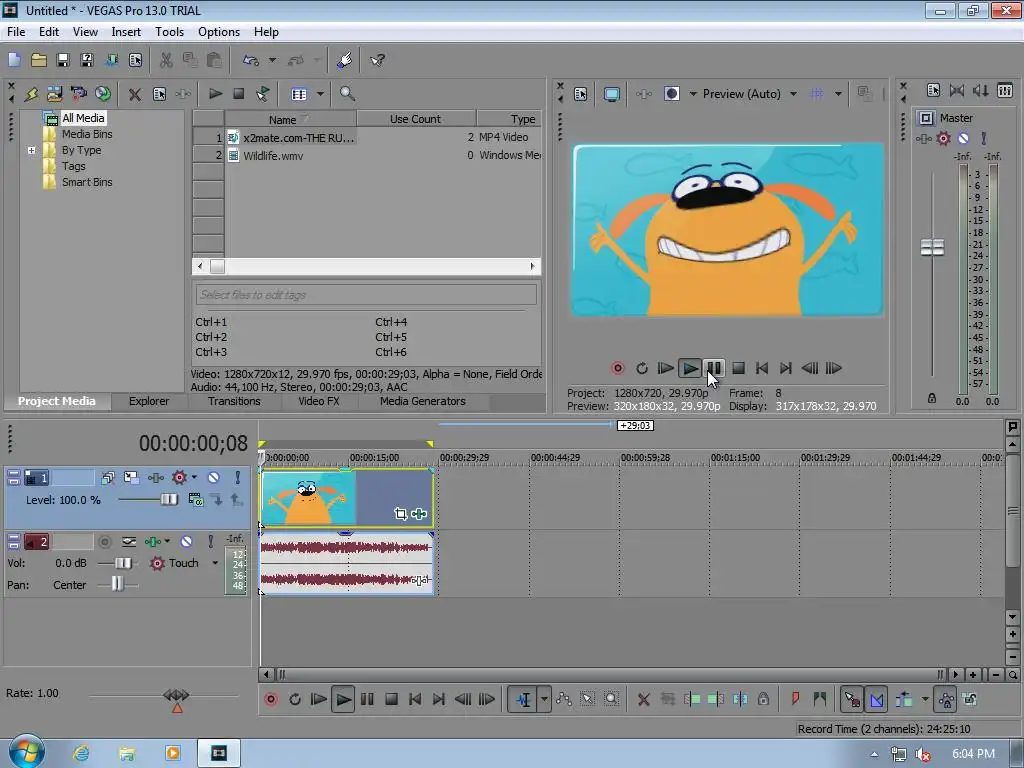Click the Split Screen View icon in preview
Image resolution: width=1024 pixels, height=768 pixels.
pyautogui.click(x=672, y=94)
